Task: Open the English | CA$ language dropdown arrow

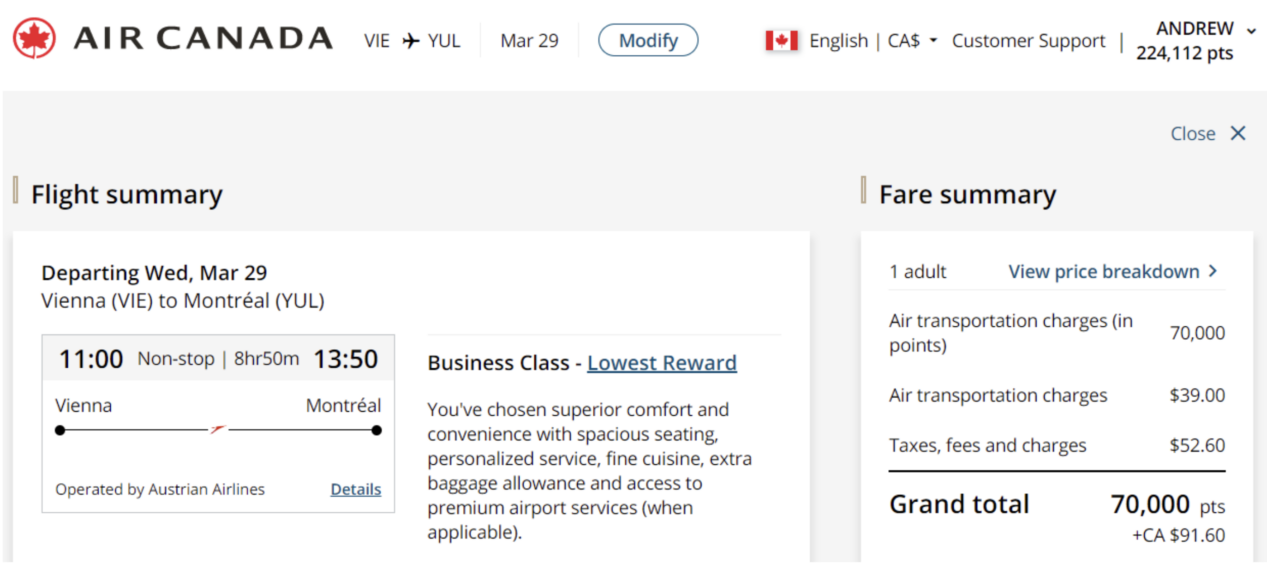Action: point(933,42)
